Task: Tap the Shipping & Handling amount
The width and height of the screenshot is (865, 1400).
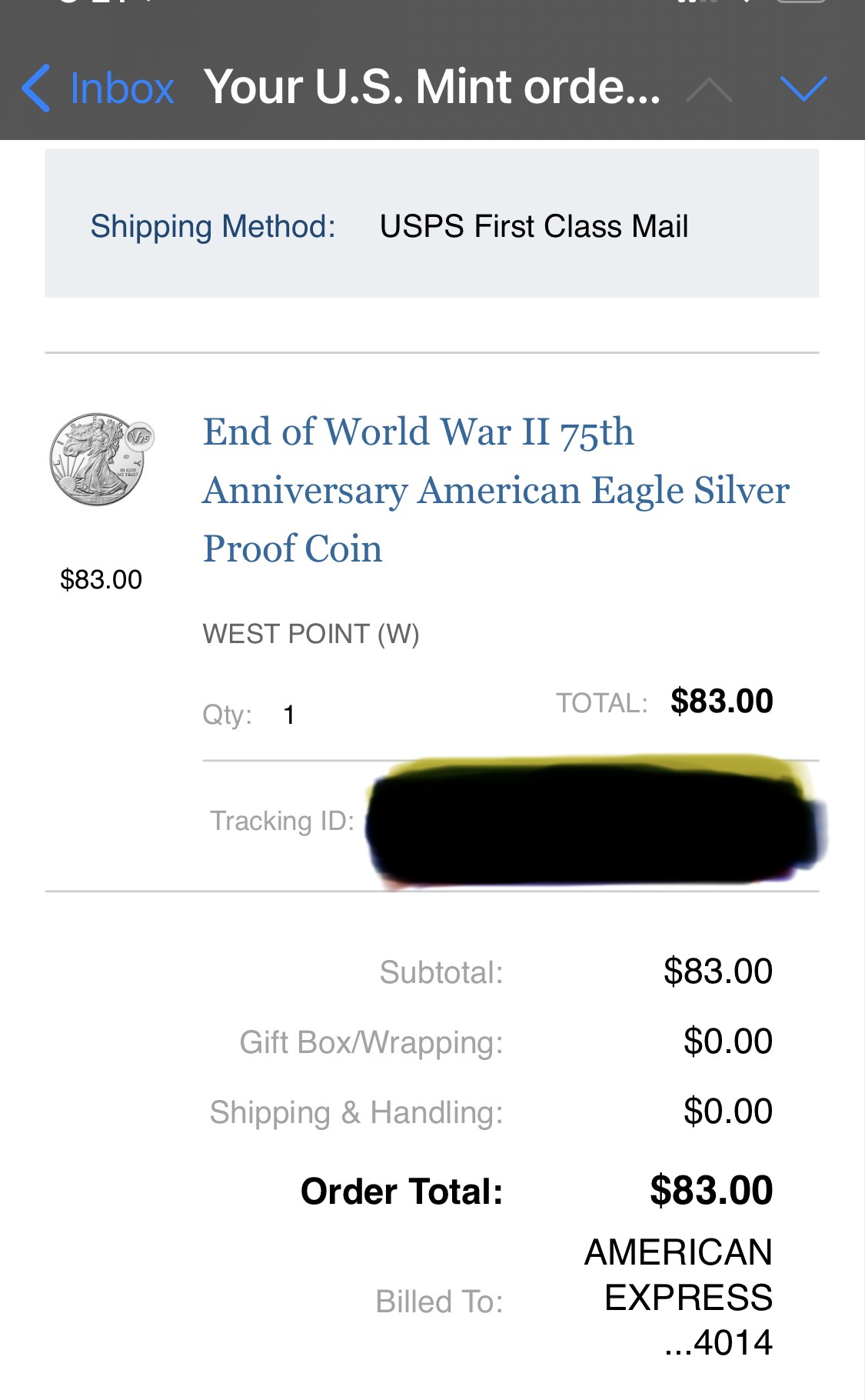Action: coord(727,1112)
